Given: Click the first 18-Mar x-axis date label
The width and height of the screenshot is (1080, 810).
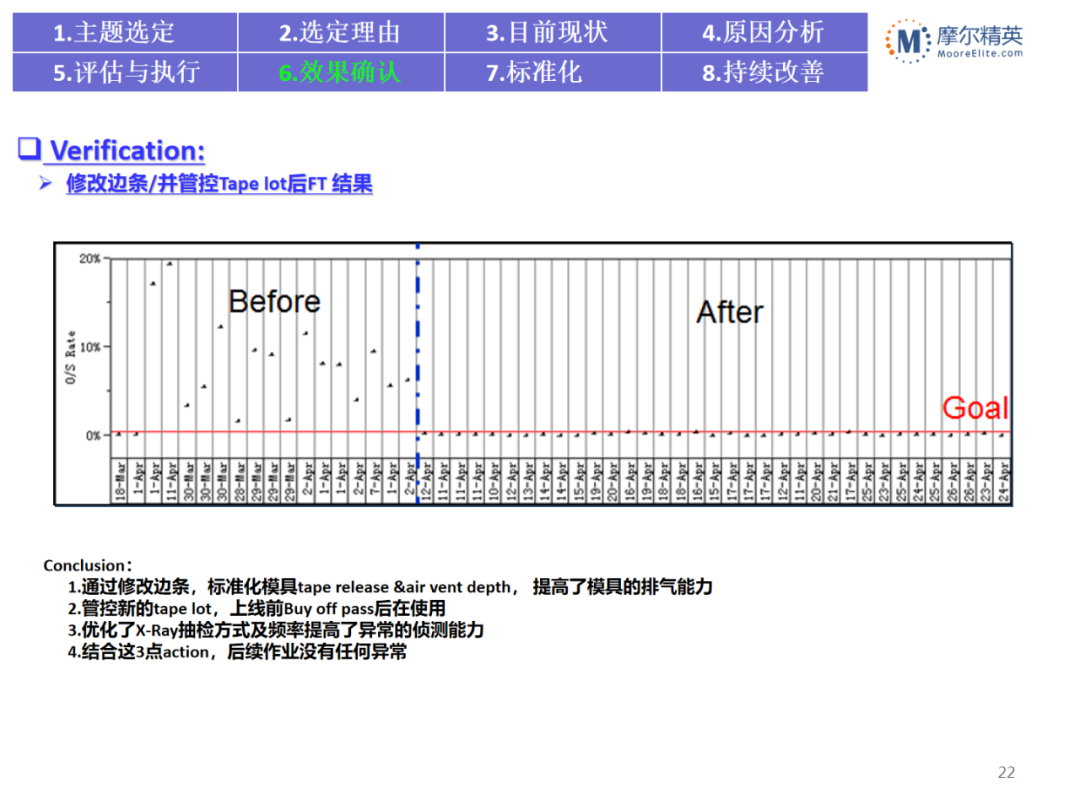Looking at the screenshot, I should pyautogui.click(x=119, y=481).
